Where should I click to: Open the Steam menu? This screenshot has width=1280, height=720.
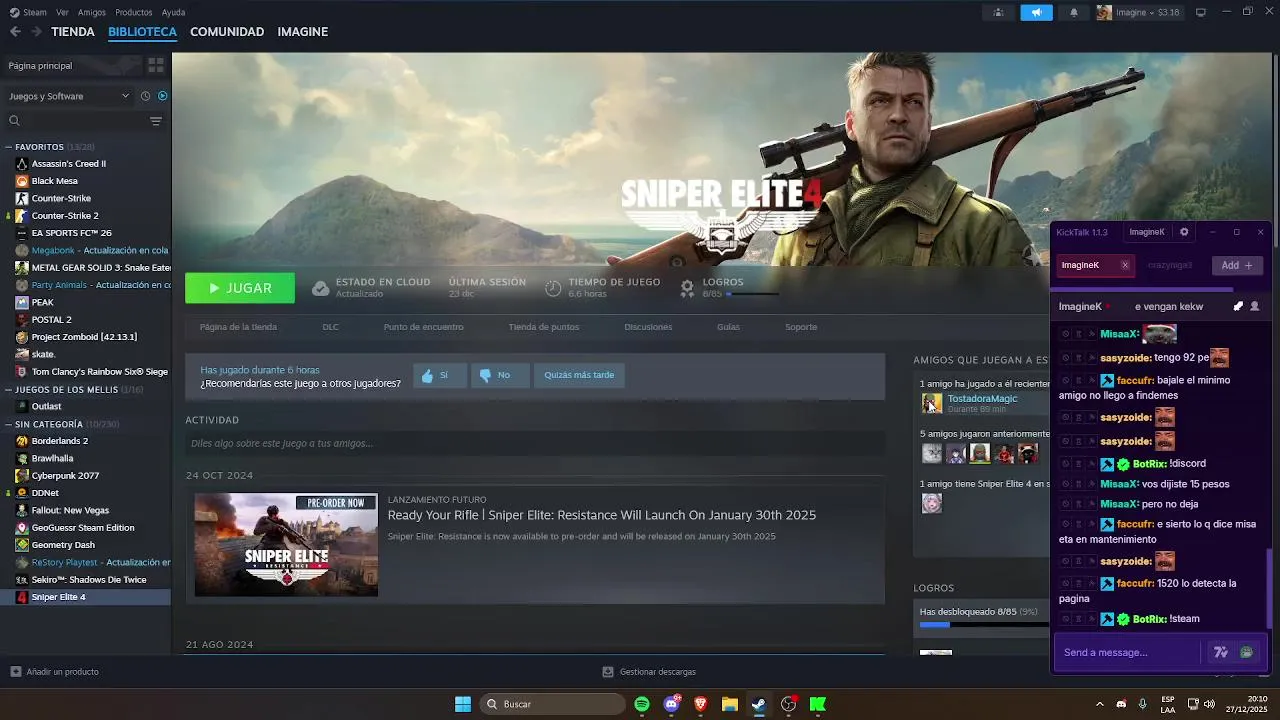pos(28,12)
